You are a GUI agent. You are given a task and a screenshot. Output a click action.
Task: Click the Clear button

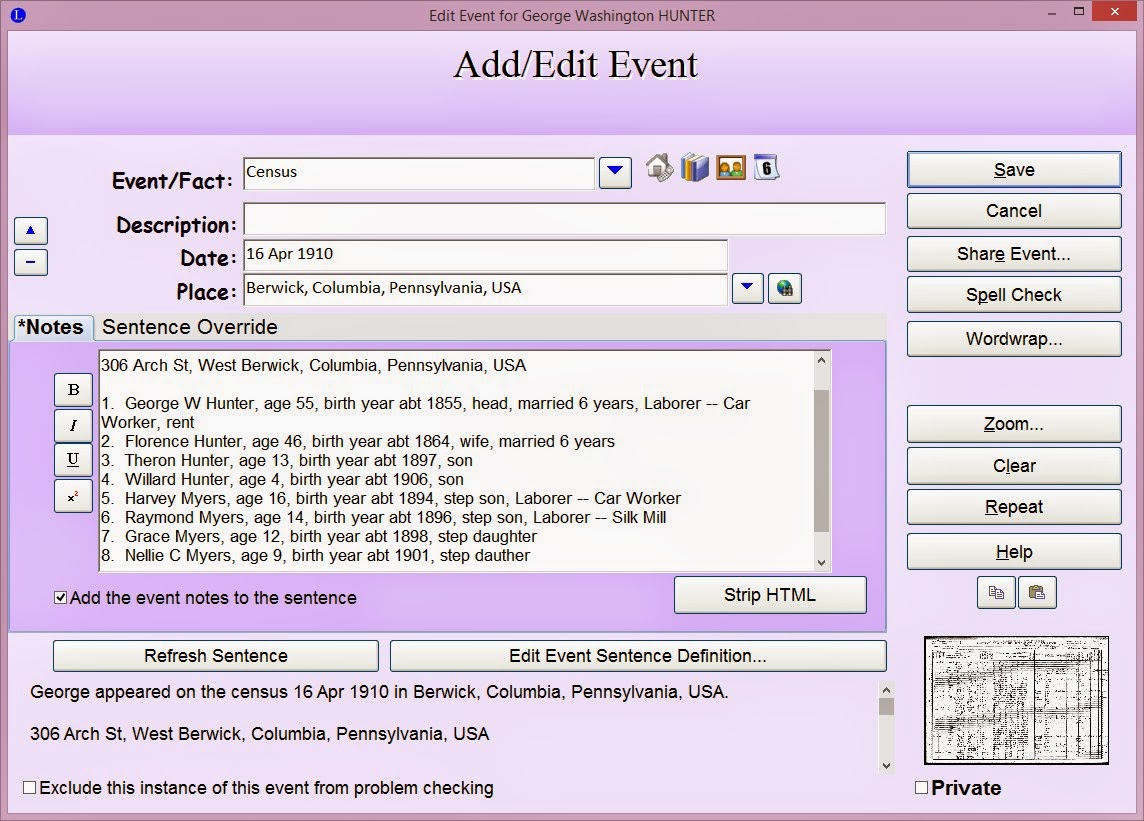(x=1014, y=466)
